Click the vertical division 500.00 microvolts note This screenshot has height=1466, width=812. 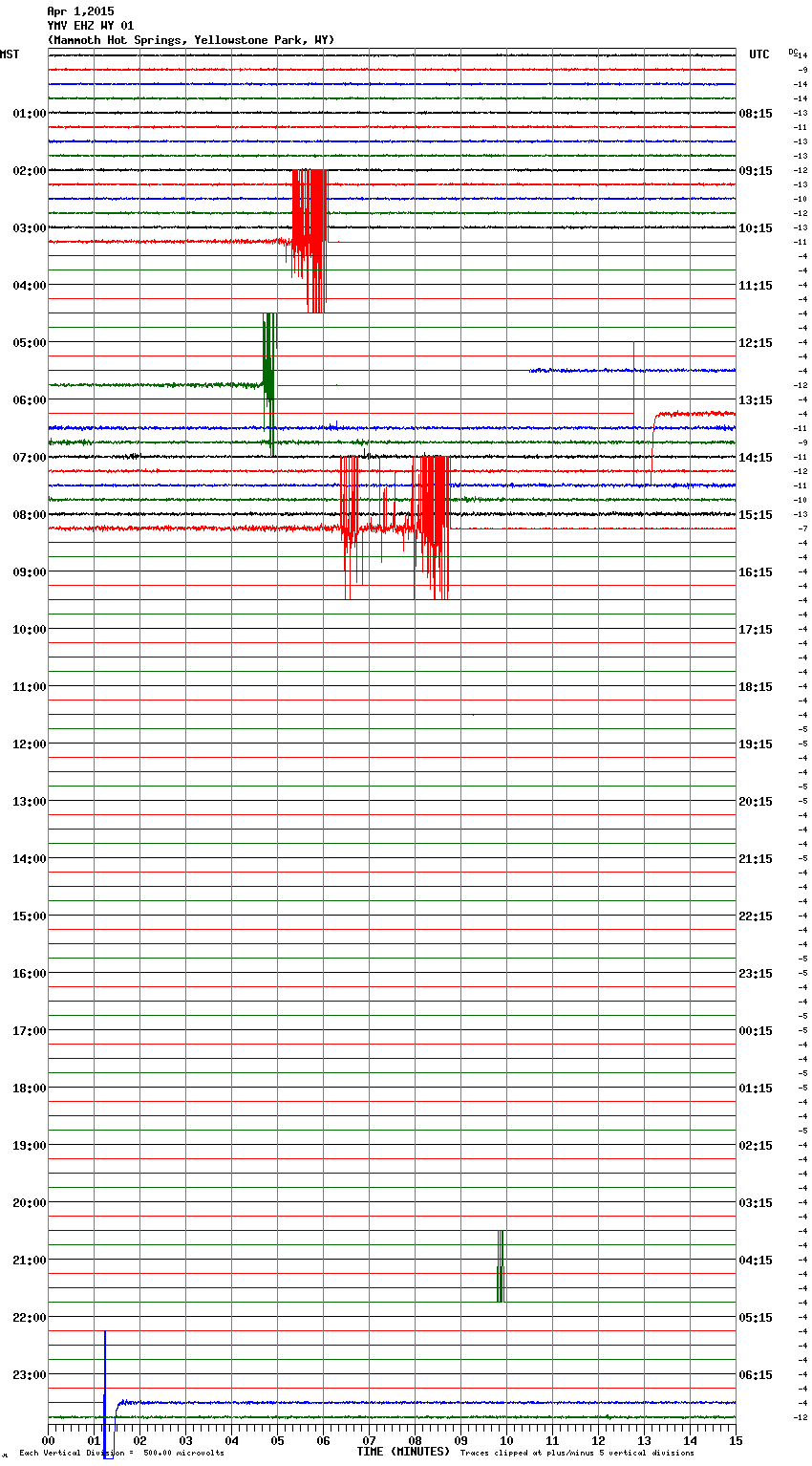122,1454
